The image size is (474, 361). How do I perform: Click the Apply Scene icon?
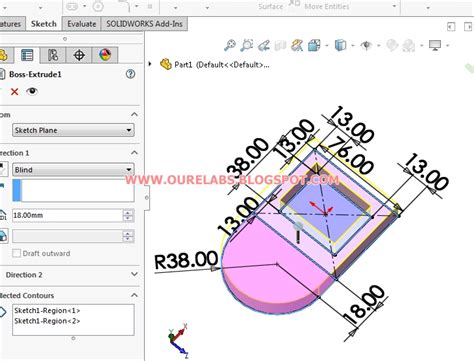409,45
